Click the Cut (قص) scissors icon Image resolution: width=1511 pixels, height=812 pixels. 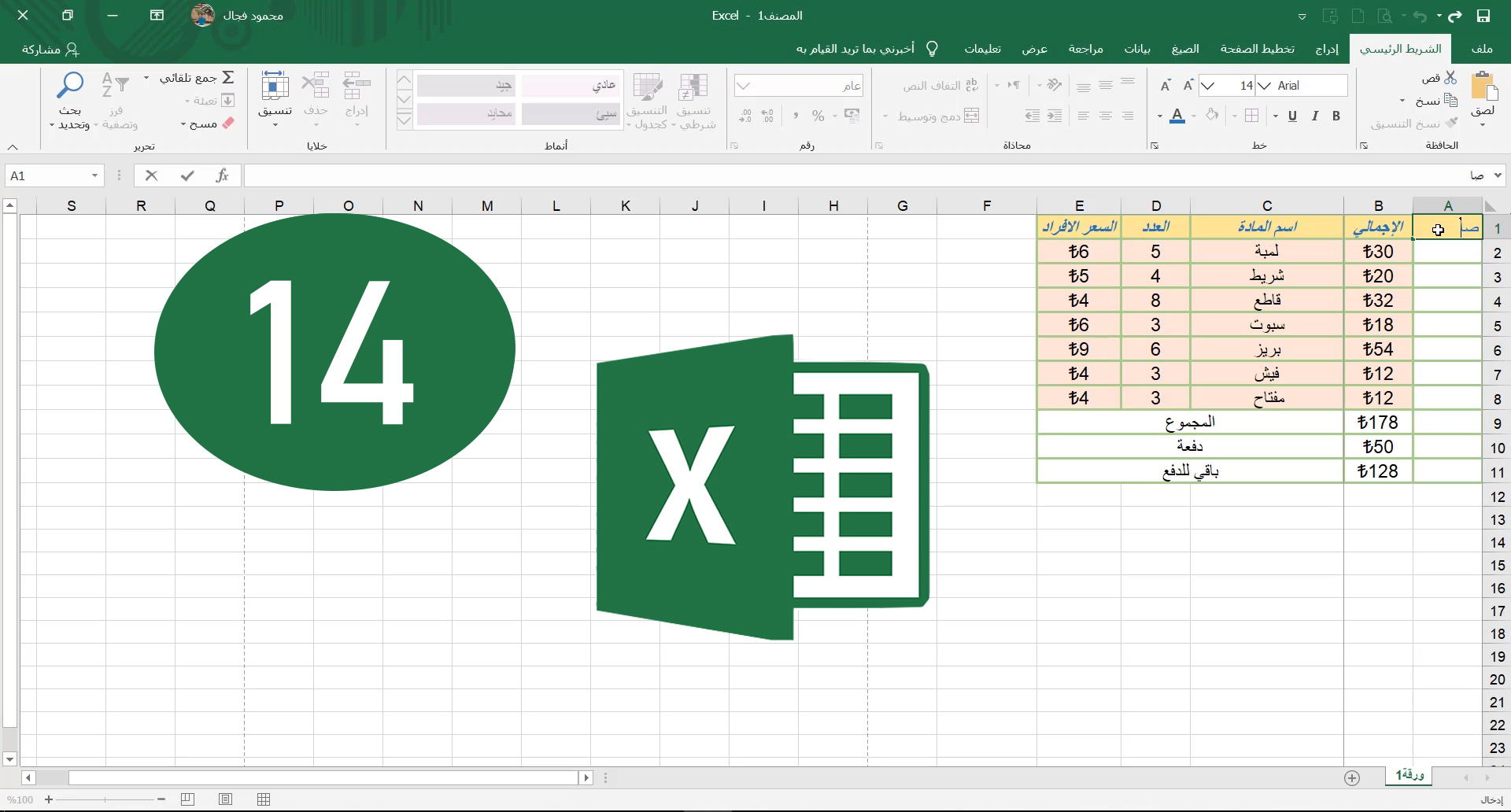pos(1450,78)
